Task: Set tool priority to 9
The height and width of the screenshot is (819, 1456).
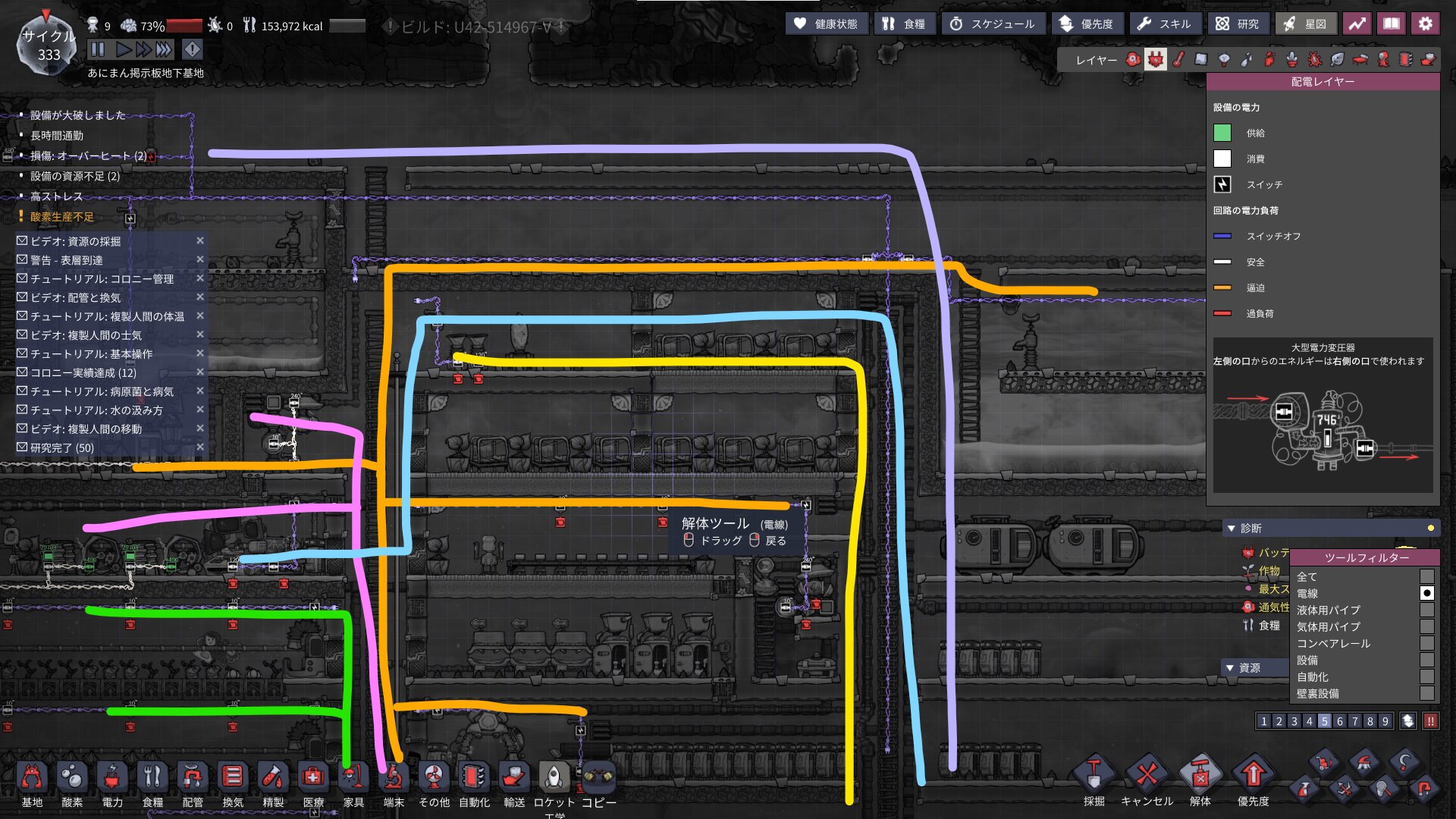Action: coord(1385,721)
